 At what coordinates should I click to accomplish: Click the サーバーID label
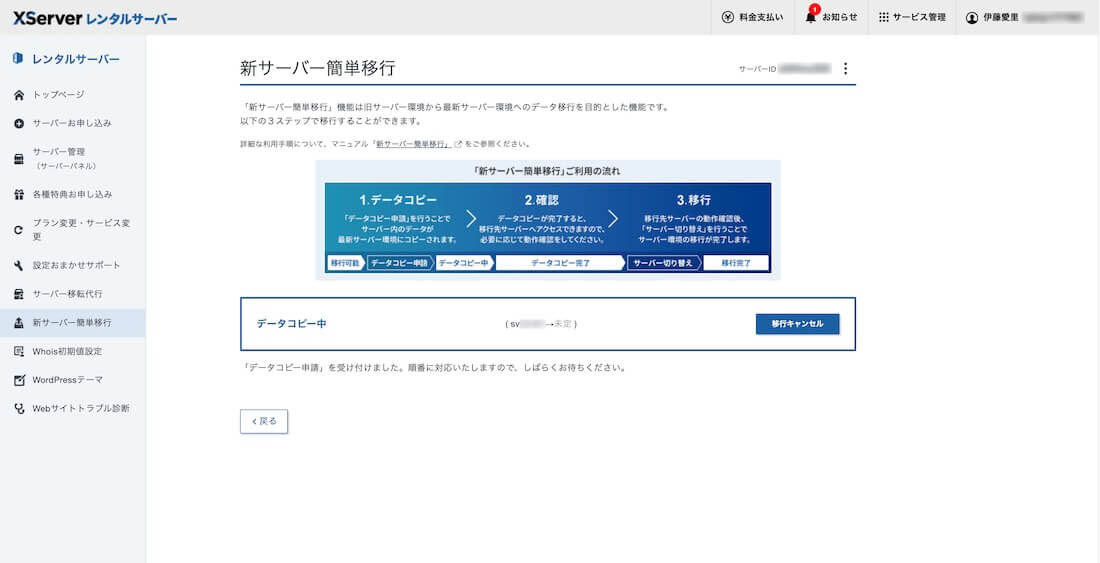(758, 69)
